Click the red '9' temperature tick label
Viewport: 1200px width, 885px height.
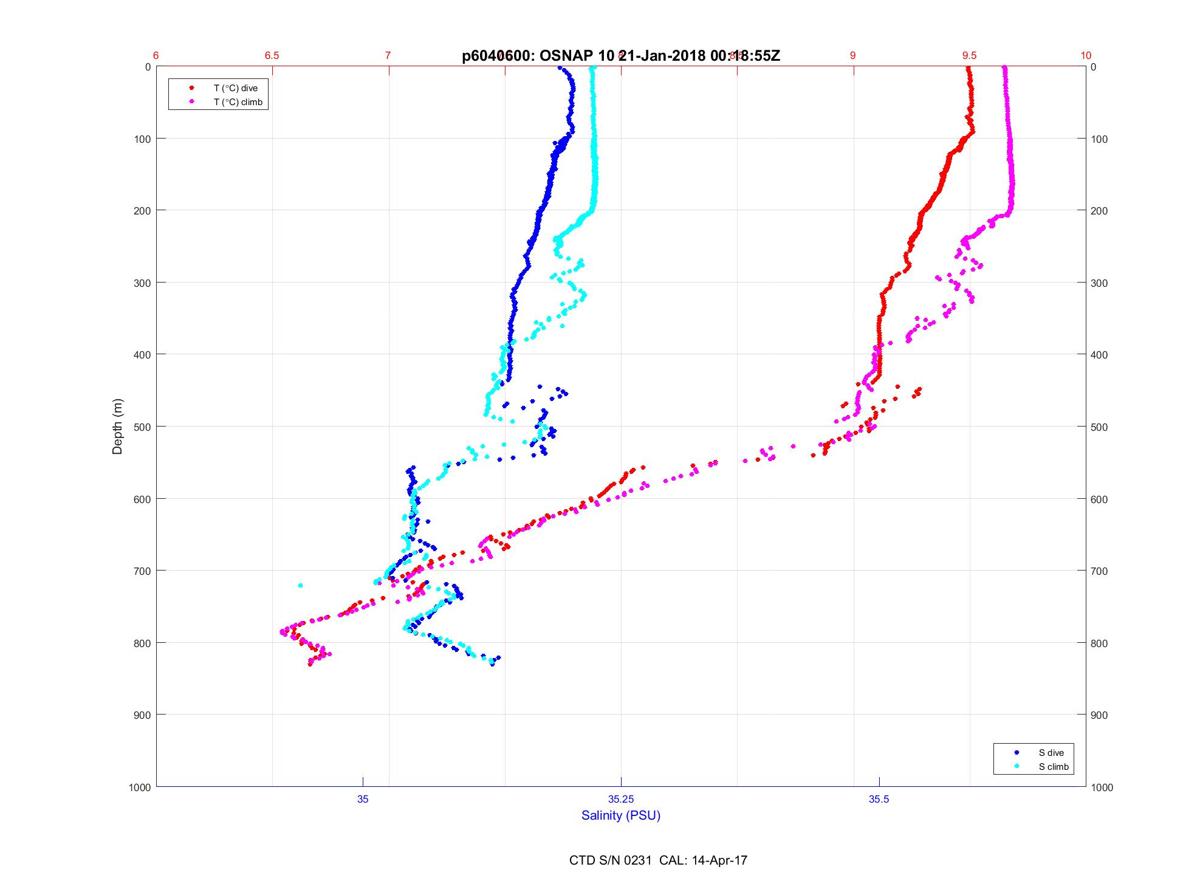click(x=853, y=56)
